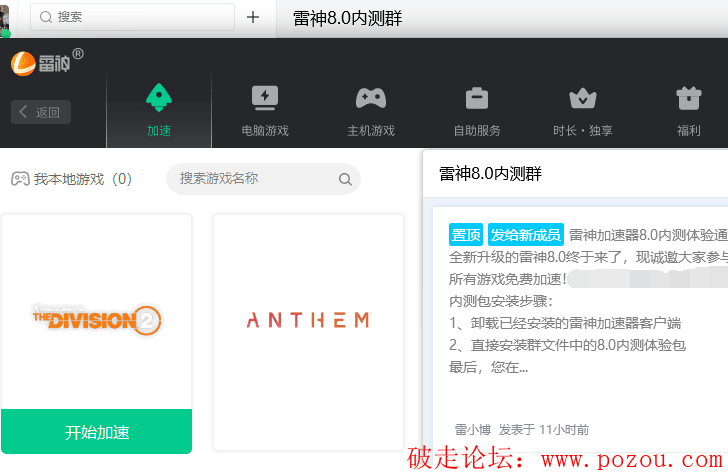Click the magnifier icon in game search
The image size is (728, 475).
[345, 180]
